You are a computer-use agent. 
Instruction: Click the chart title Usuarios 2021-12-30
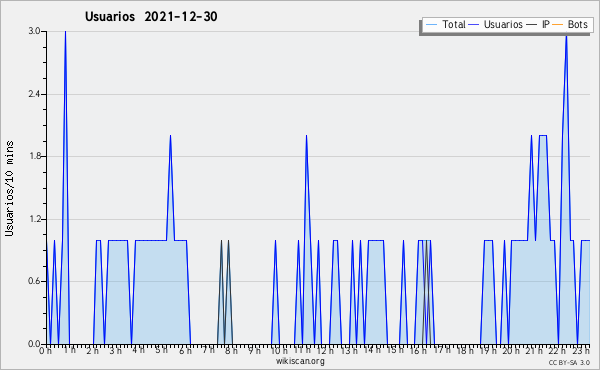click(151, 16)
